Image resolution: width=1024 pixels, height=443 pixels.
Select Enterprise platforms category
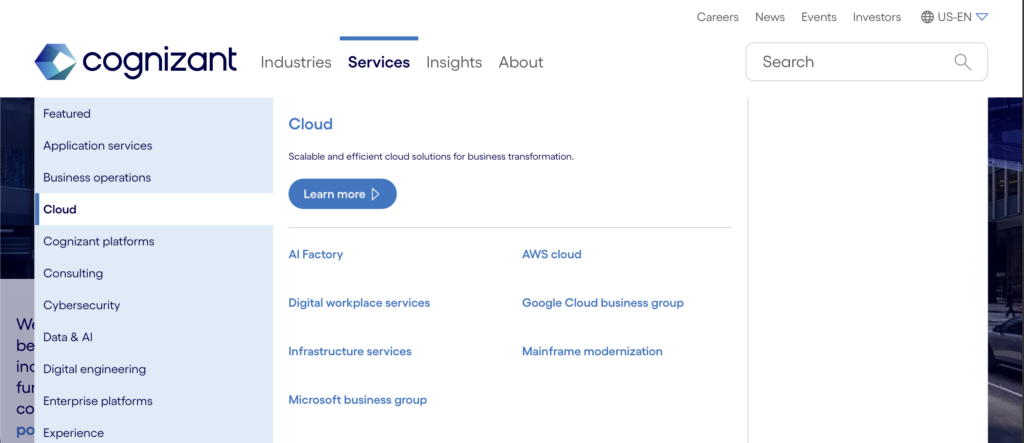click(153, 401)
